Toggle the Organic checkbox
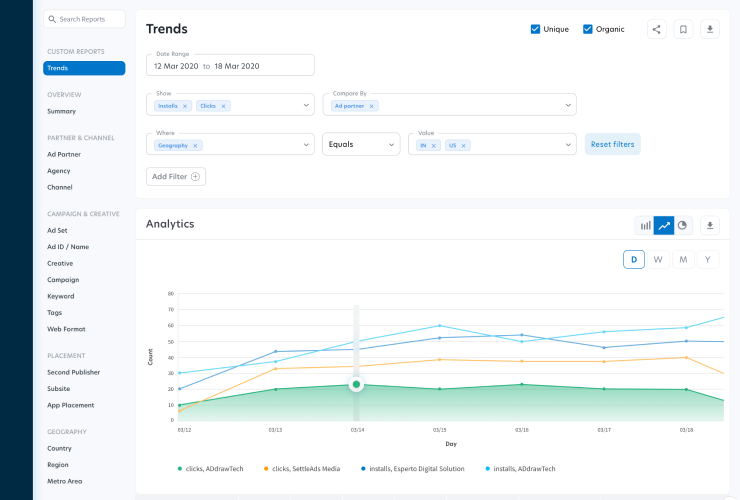 (x=588, y=29)
